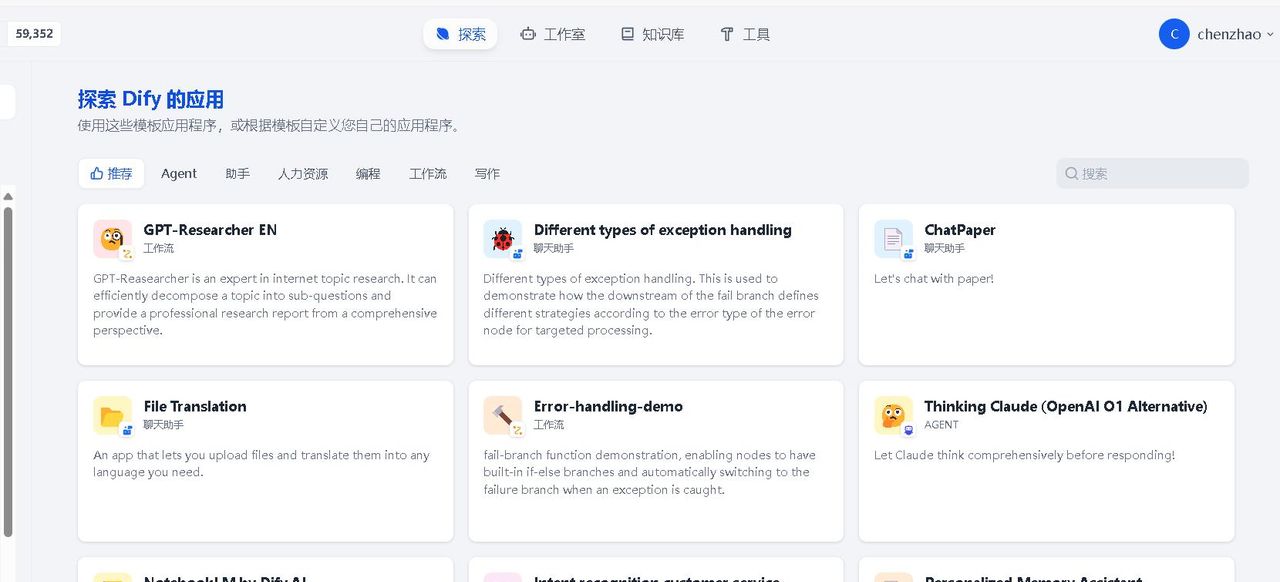Filter apps by Agent category
Viewport: 1280px width, 582px height.
click(x=179, y=174)
